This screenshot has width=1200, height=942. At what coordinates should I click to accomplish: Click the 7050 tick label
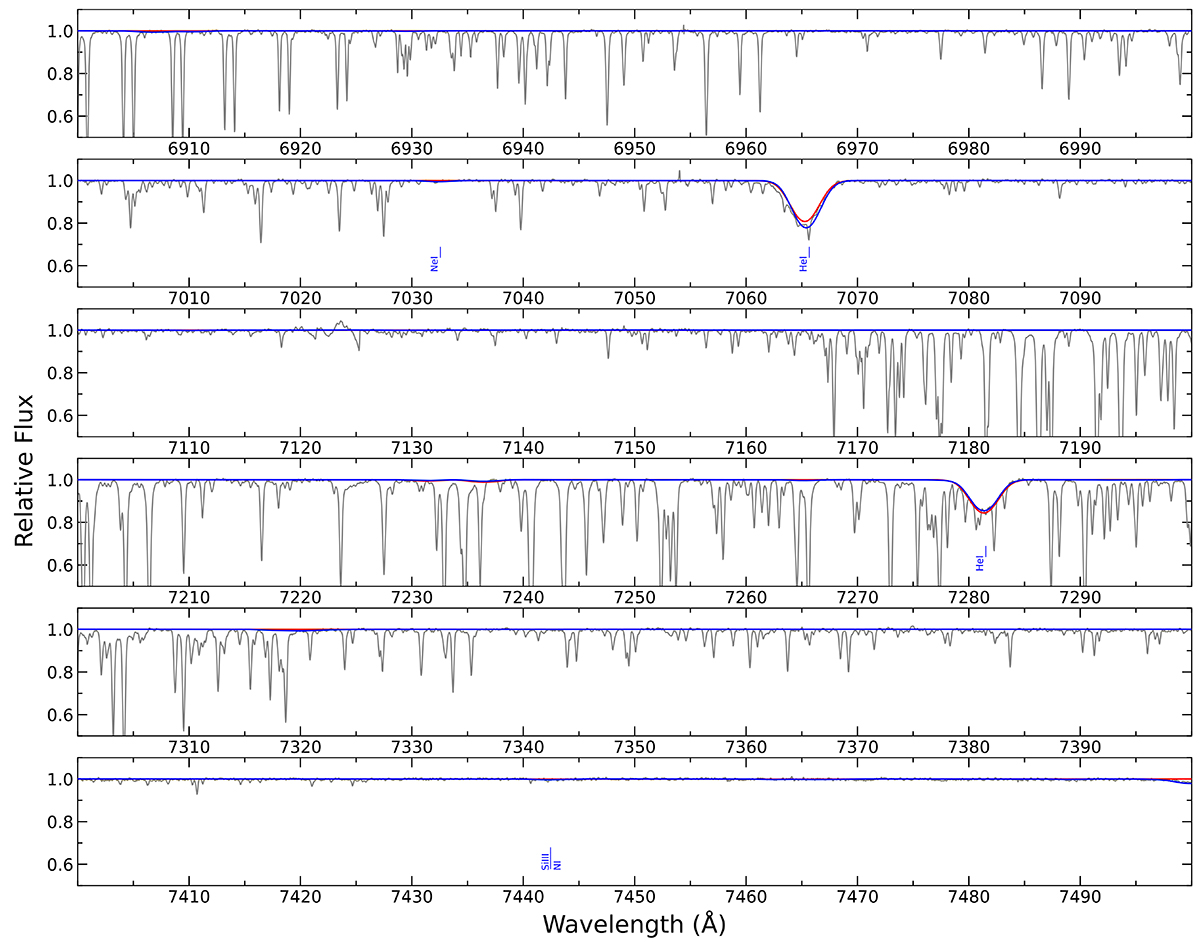coord(634,298)
